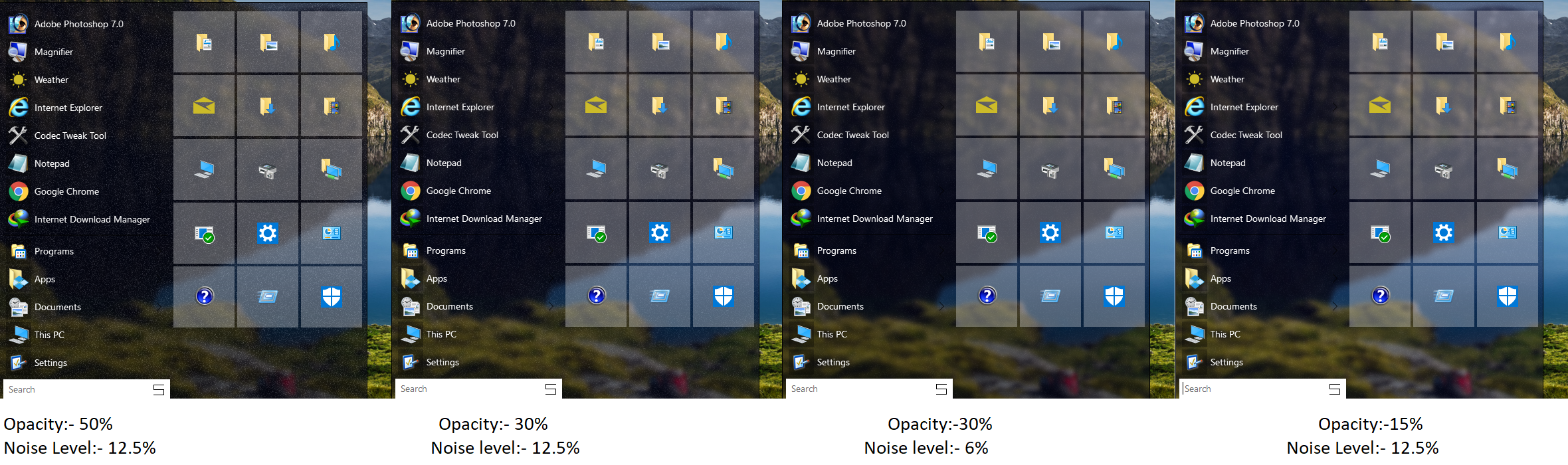
Task: Open the Help question mark tile in the 15% opacity menu
Action: [x=1380, y=296]
